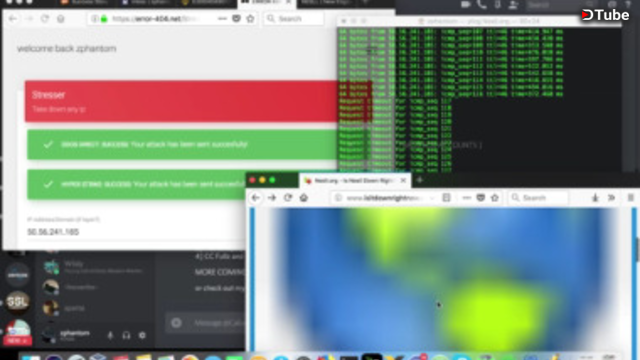
Task: Click the Search box in error-404 browser window
Action: click(x=293, y=19)
